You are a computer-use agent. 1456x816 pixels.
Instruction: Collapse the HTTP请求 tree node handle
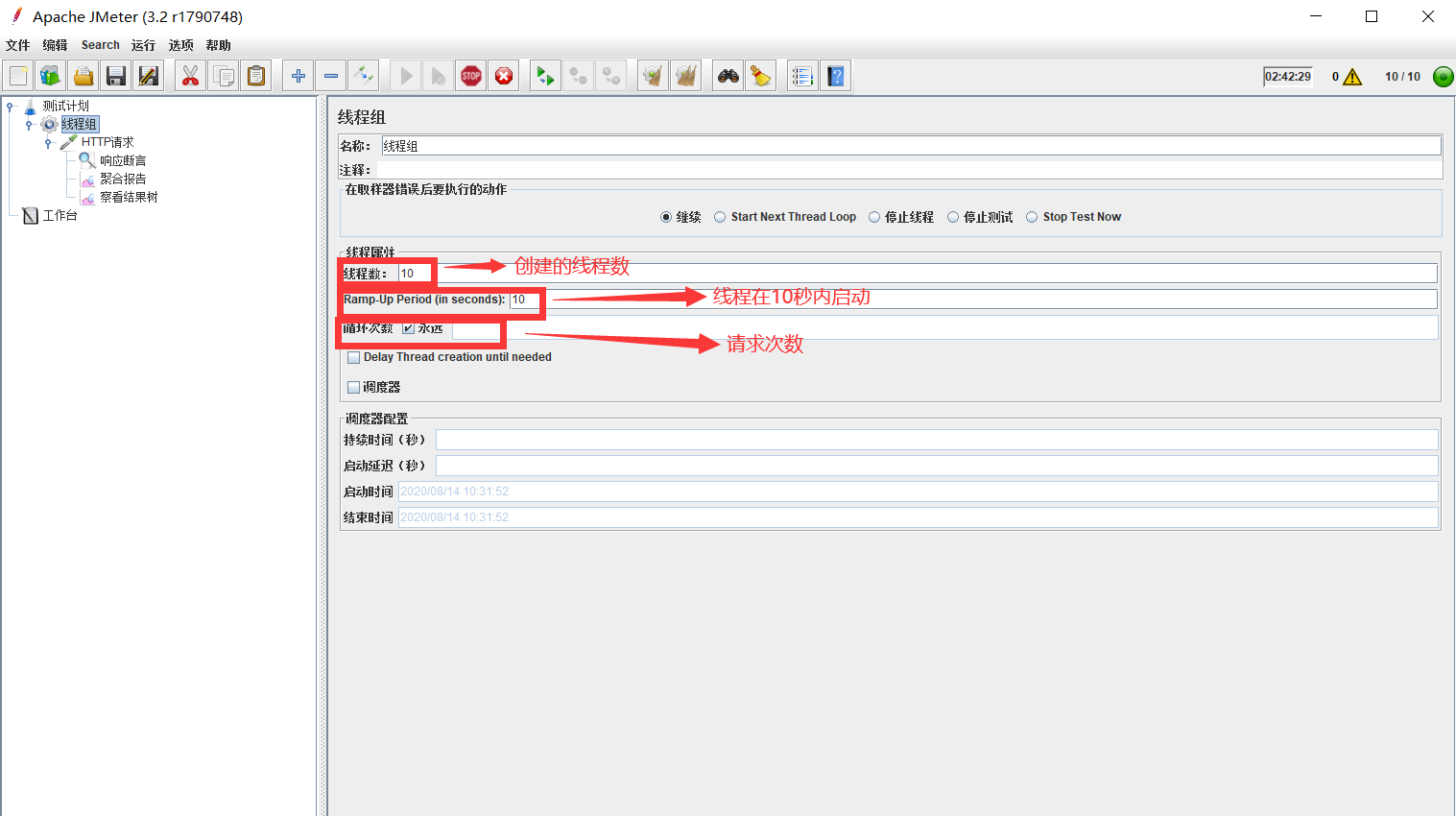coord(48,143)
